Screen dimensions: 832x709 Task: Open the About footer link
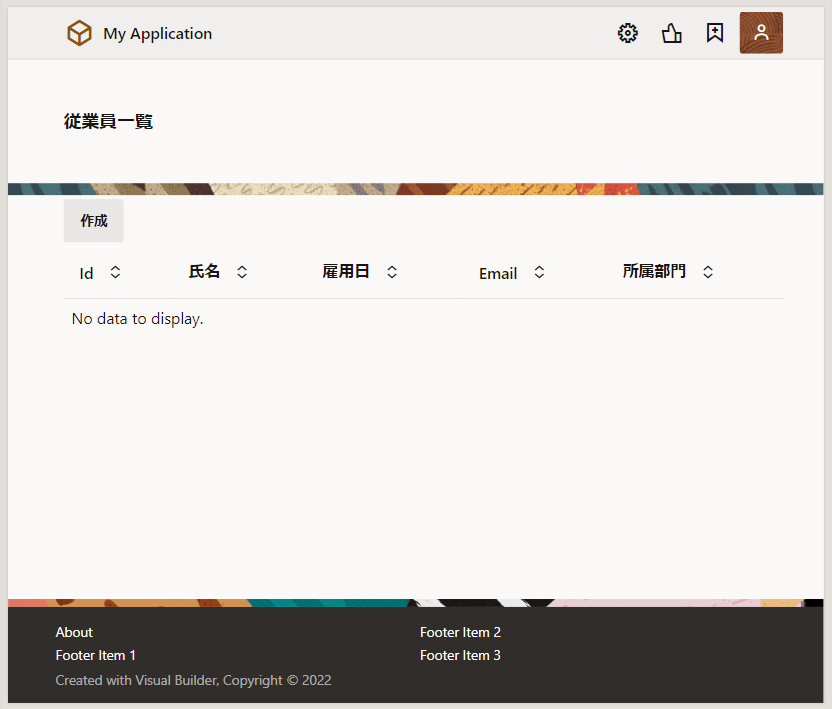74,632
